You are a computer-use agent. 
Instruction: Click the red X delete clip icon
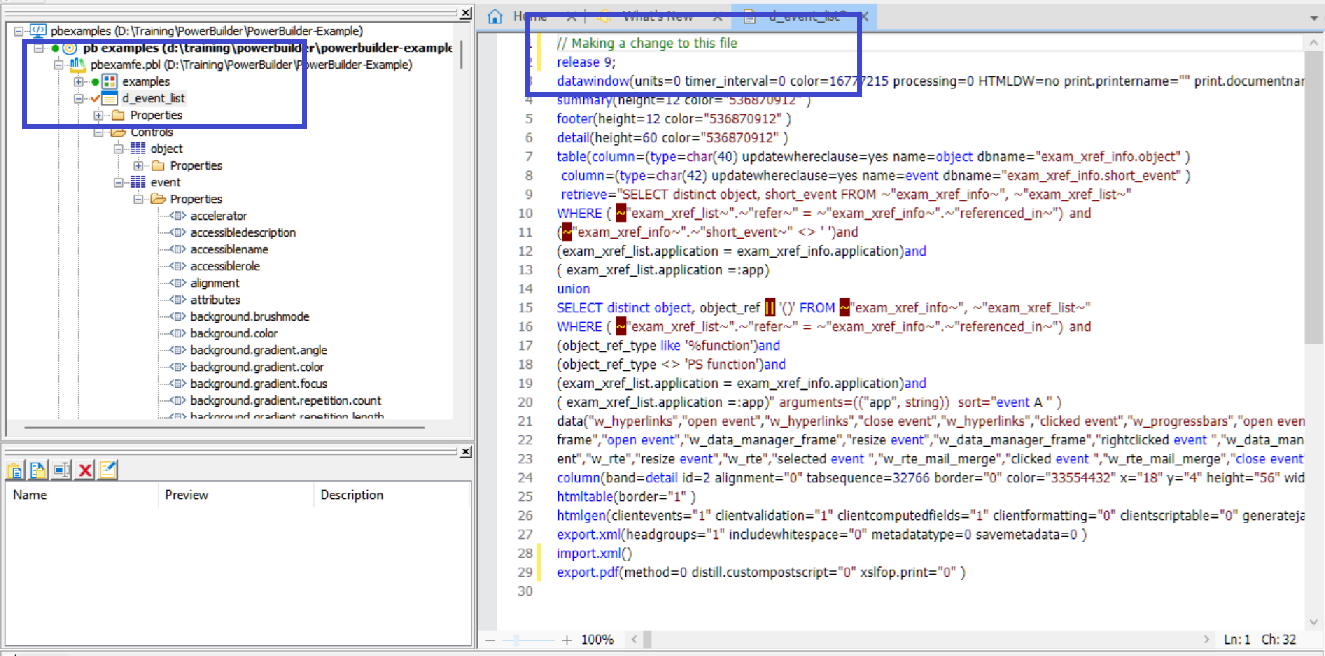tap(85, 470)
